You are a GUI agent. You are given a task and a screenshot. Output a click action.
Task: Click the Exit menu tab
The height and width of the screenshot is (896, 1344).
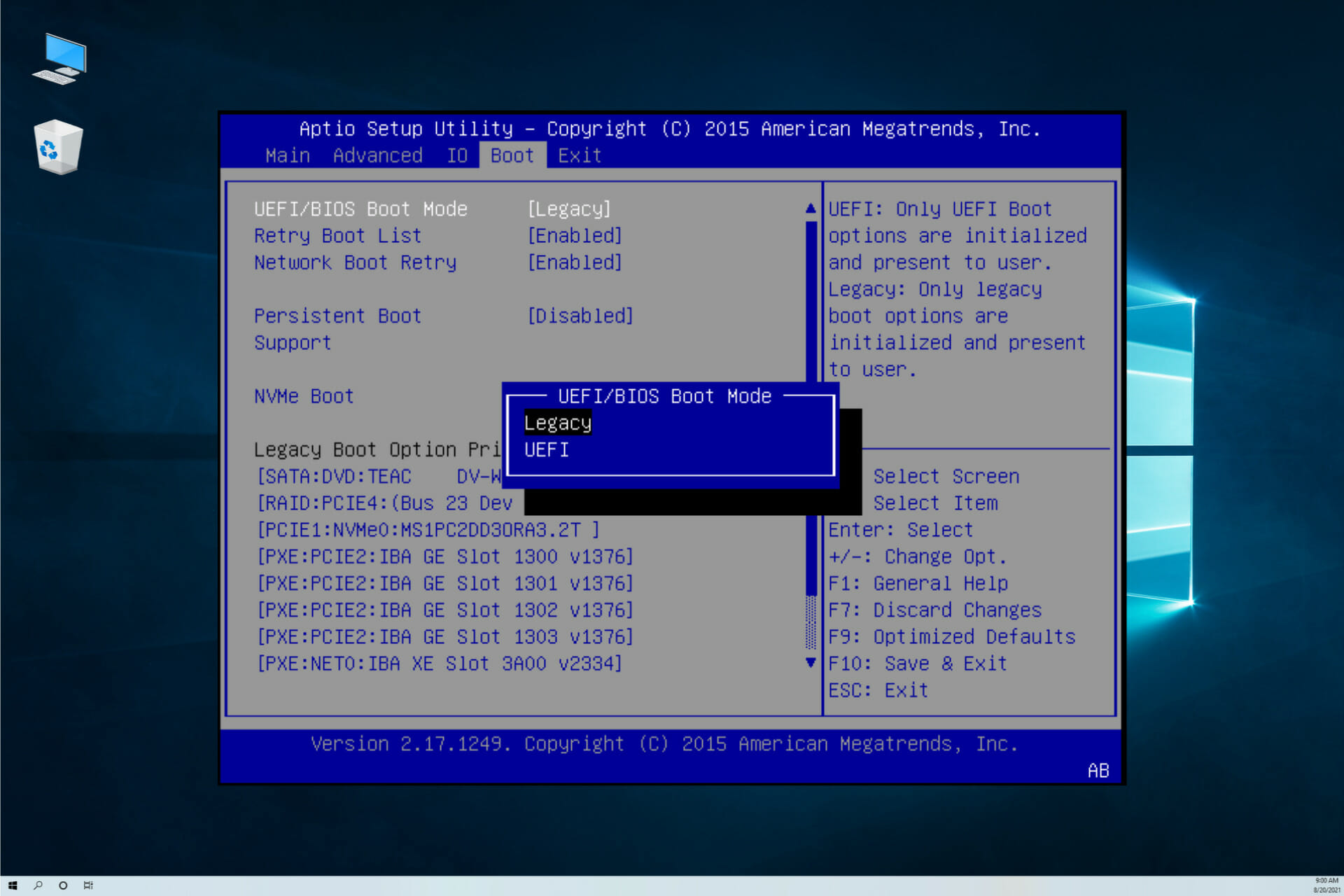pos(580,155)
